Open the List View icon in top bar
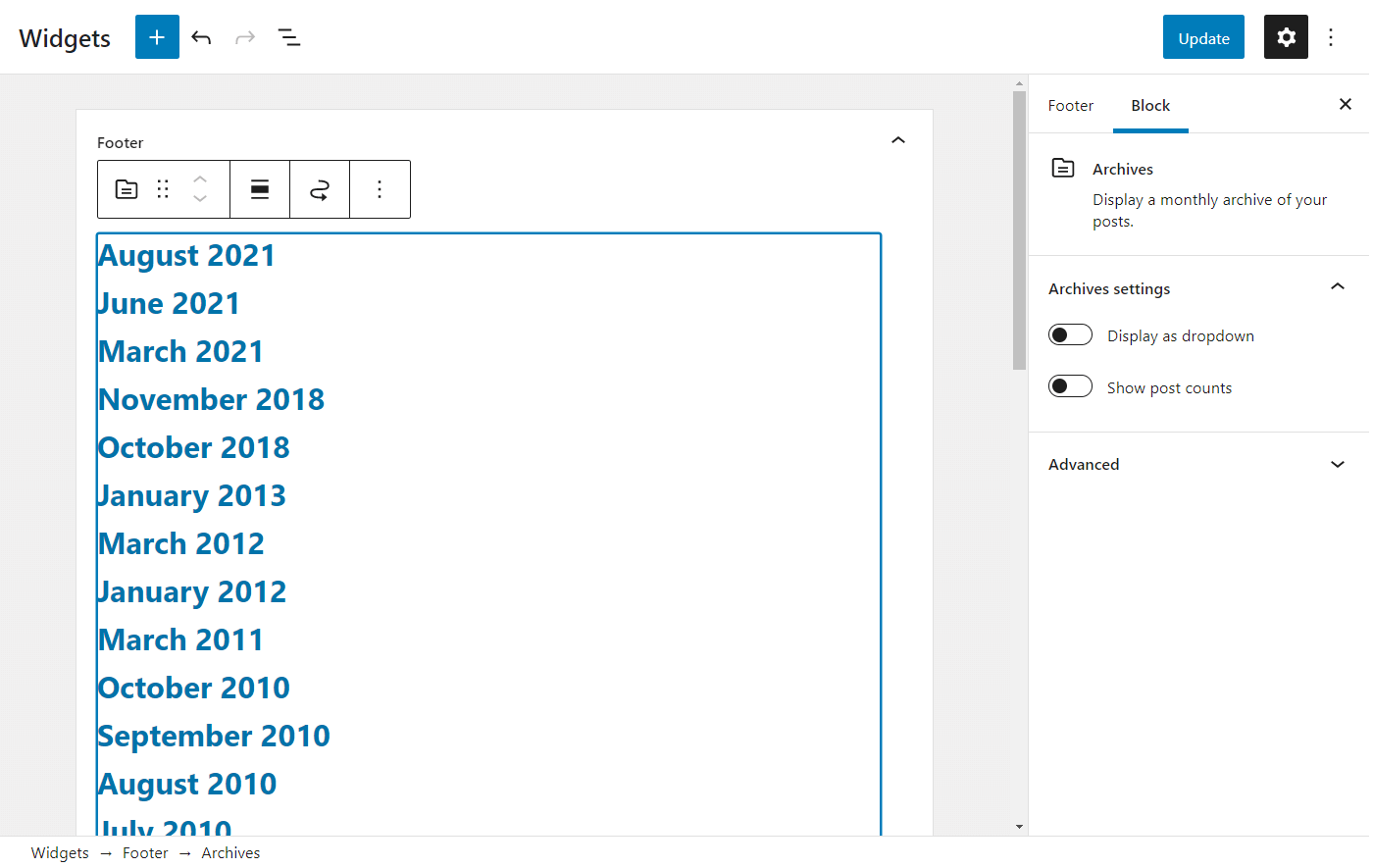Image resolution: width=1373 pixels, height=868 pixels. (x=289, y=36)
